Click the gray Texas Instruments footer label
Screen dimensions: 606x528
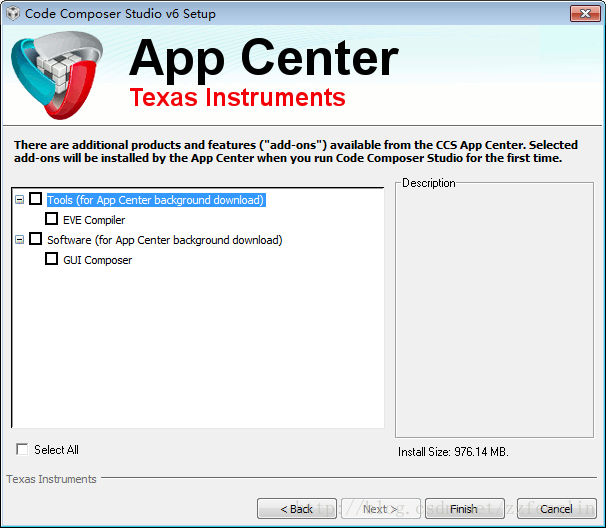(51, 479)
